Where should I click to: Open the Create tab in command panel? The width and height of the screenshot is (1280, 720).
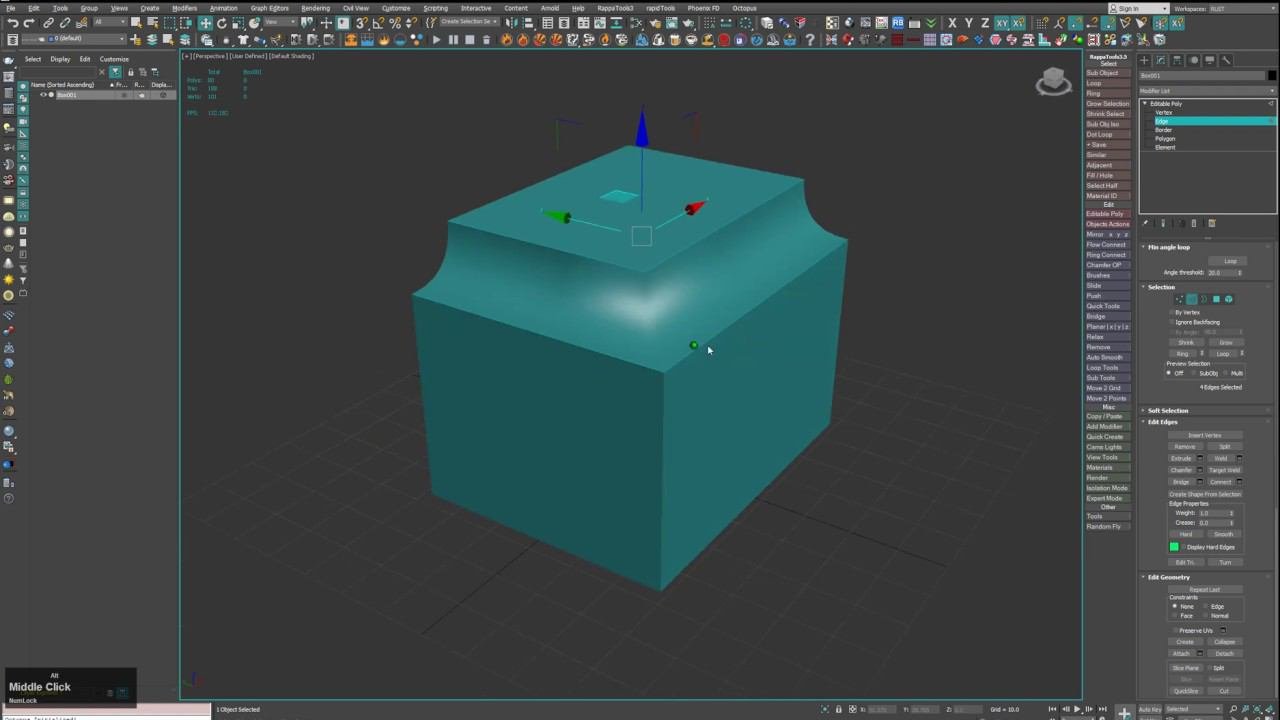coord(1145,60)
